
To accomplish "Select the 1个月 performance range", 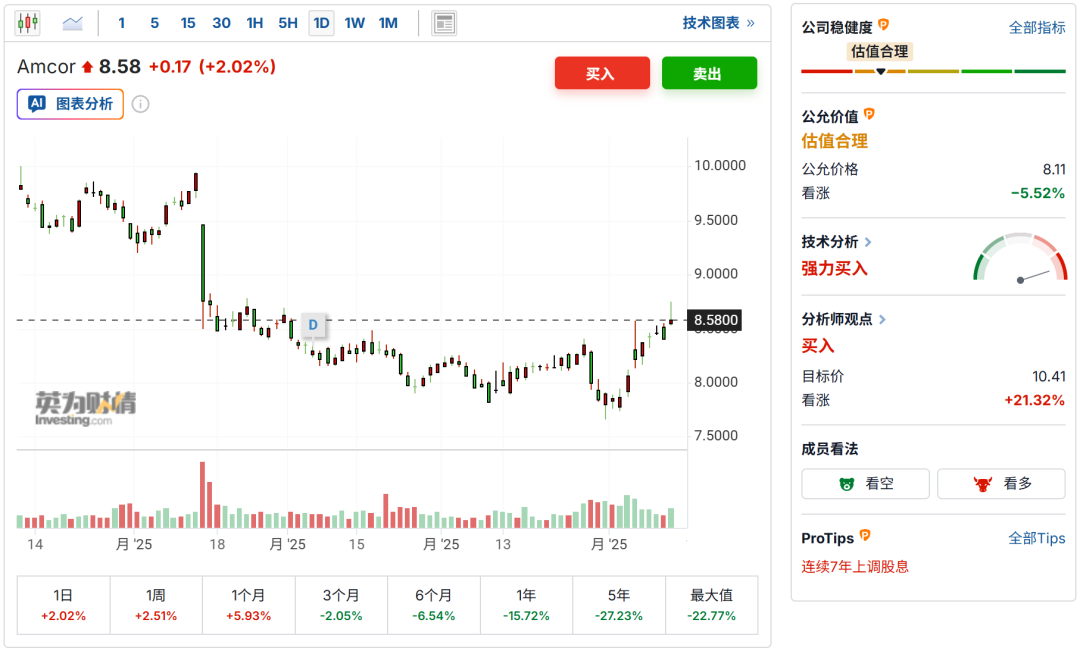I will click(249, 605).
